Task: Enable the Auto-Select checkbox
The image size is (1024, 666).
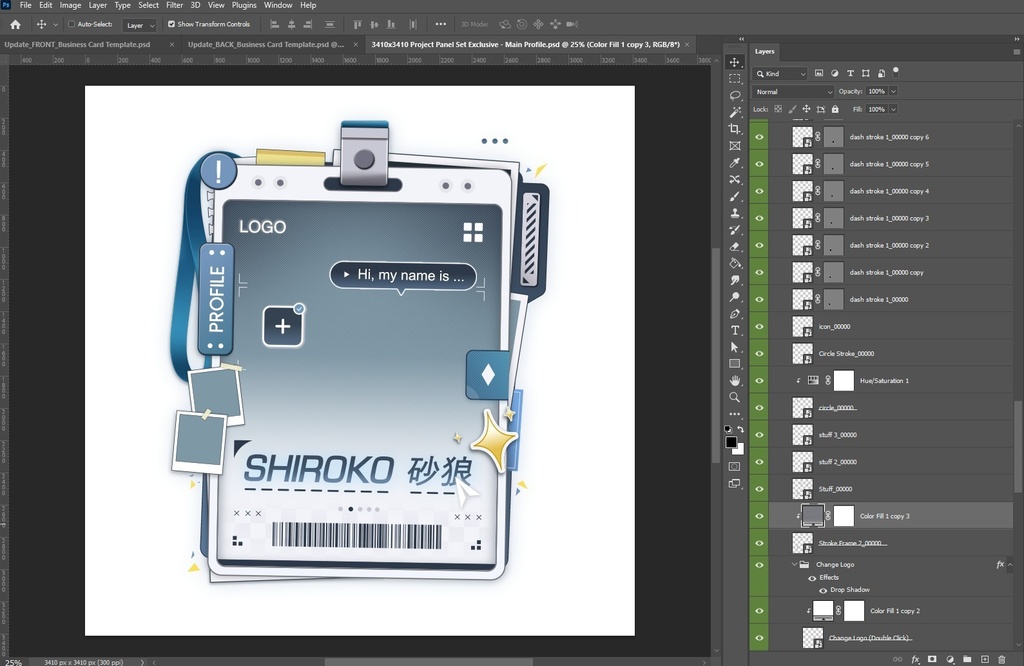Action: click(72, 24)
